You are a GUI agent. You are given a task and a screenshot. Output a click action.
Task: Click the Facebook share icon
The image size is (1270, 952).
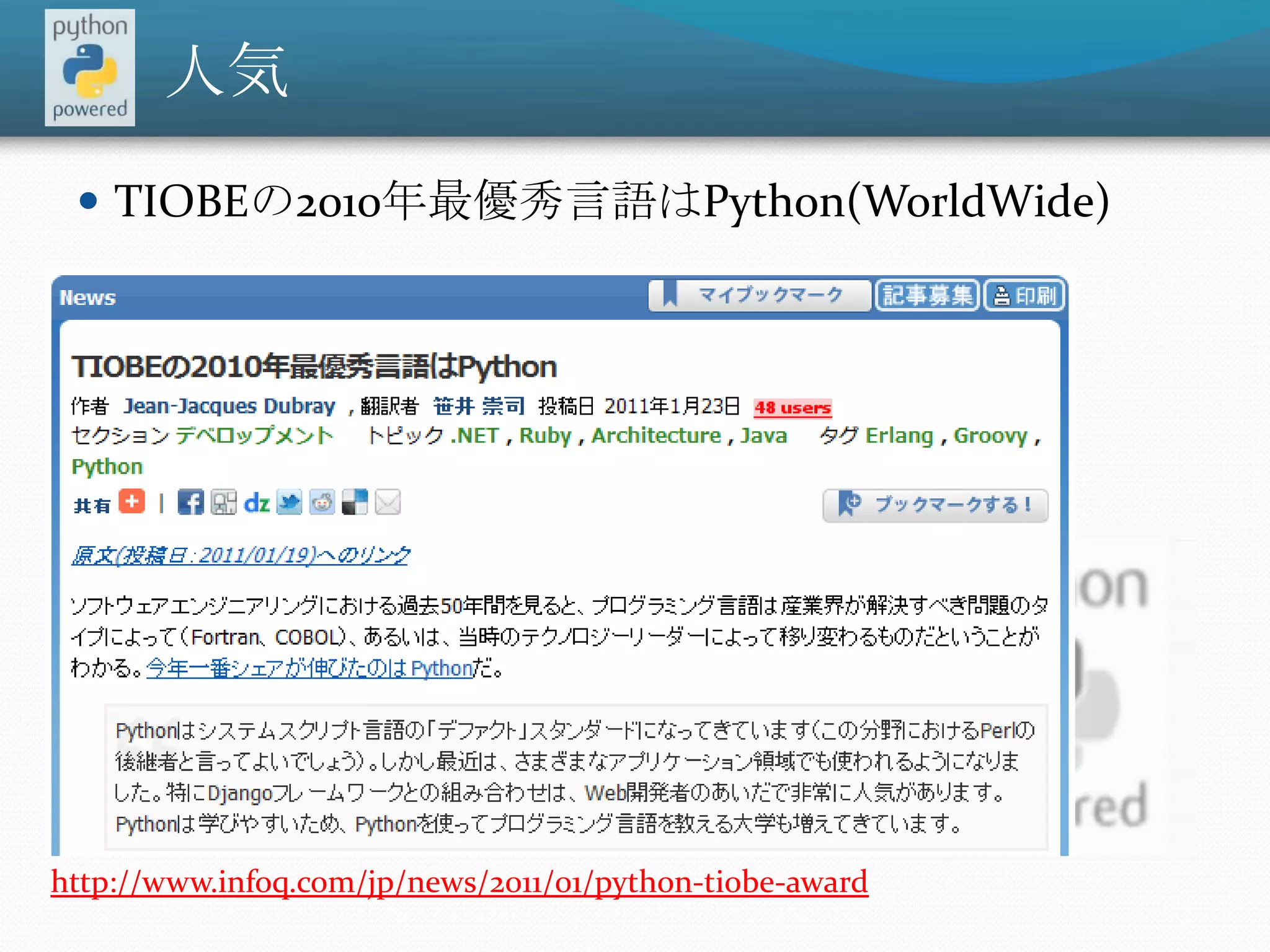[190, 503]
